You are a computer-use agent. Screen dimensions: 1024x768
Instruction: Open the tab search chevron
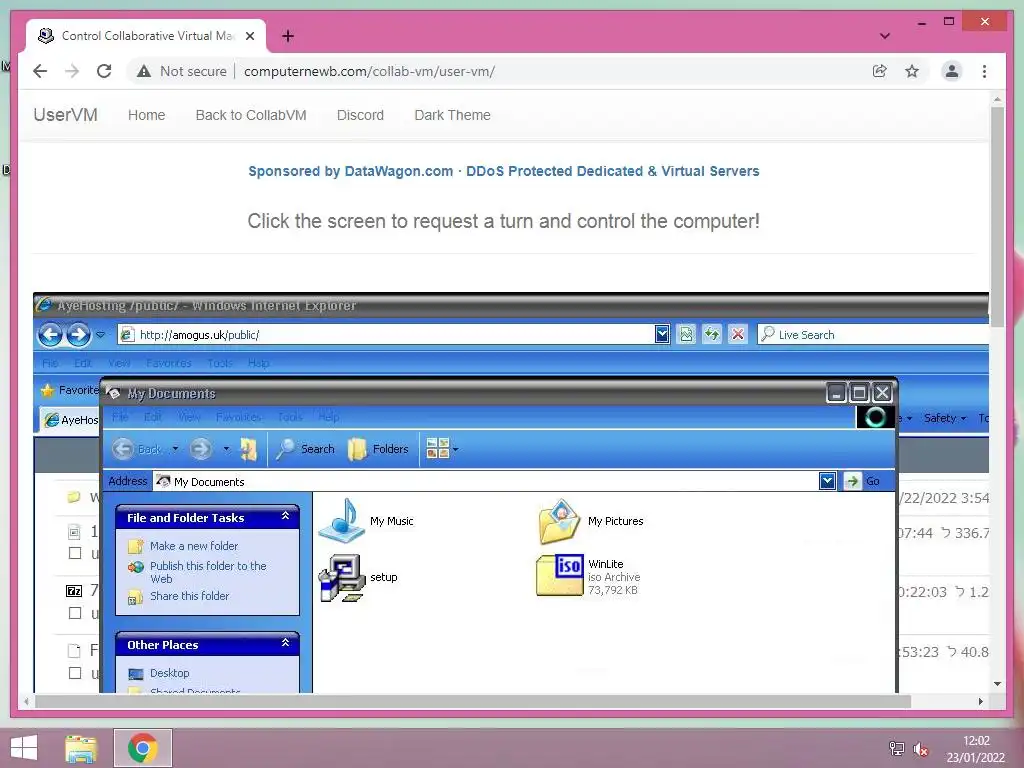click(x=884, y=36)
